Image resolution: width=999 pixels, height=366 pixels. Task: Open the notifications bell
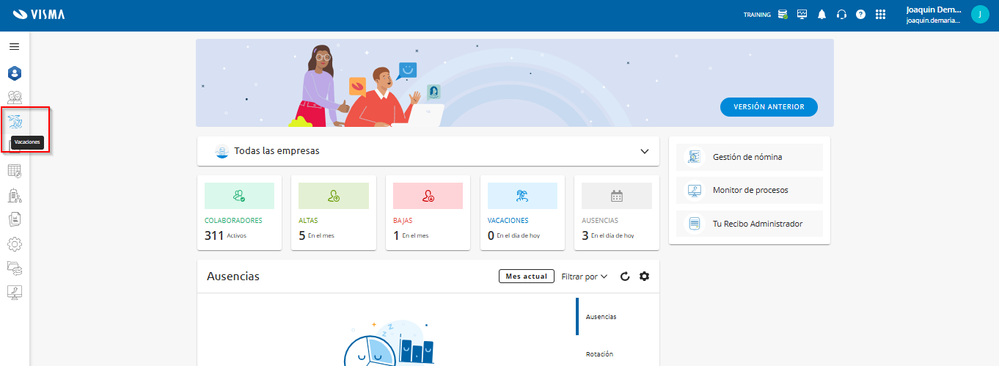(822, 15)
